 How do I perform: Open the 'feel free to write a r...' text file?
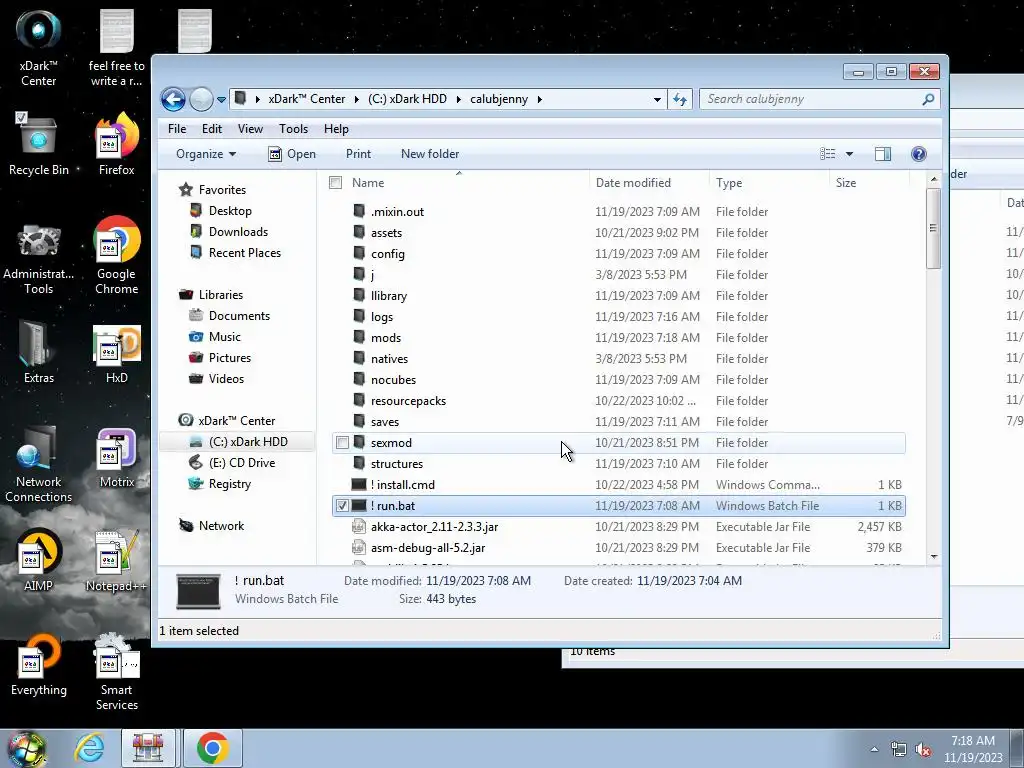[116, 49]
